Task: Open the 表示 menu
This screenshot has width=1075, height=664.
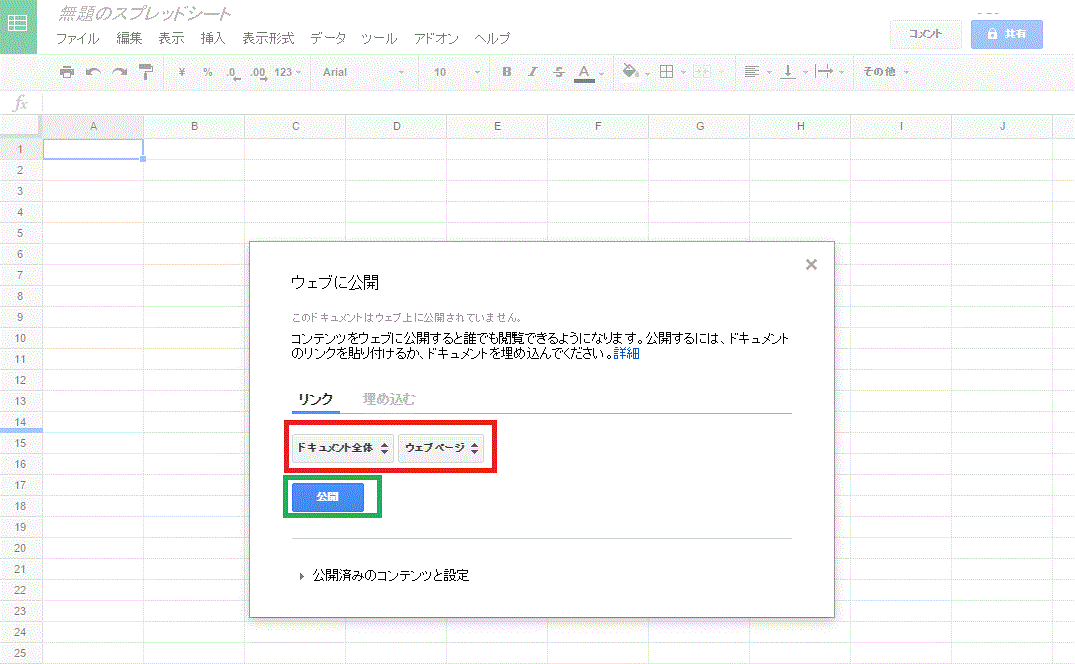Action: point(171,38)
